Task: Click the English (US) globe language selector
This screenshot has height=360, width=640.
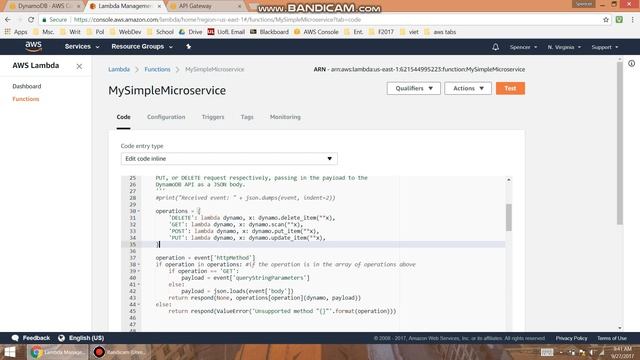Action: 81,338
